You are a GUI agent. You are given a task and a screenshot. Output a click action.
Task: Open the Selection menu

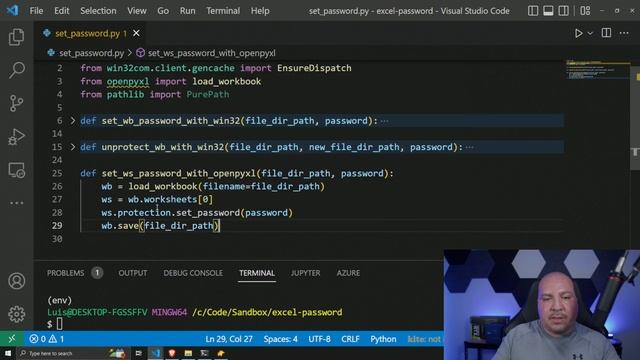coord(98,11)
